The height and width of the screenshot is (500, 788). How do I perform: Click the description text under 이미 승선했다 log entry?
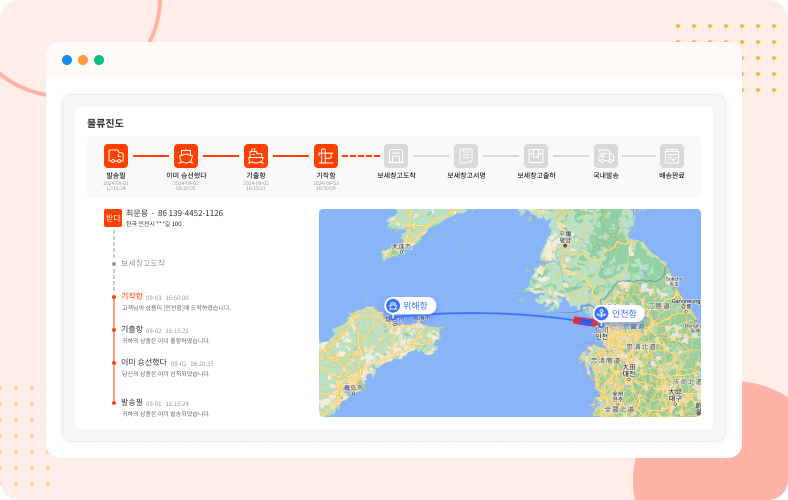tap(166, 374)
